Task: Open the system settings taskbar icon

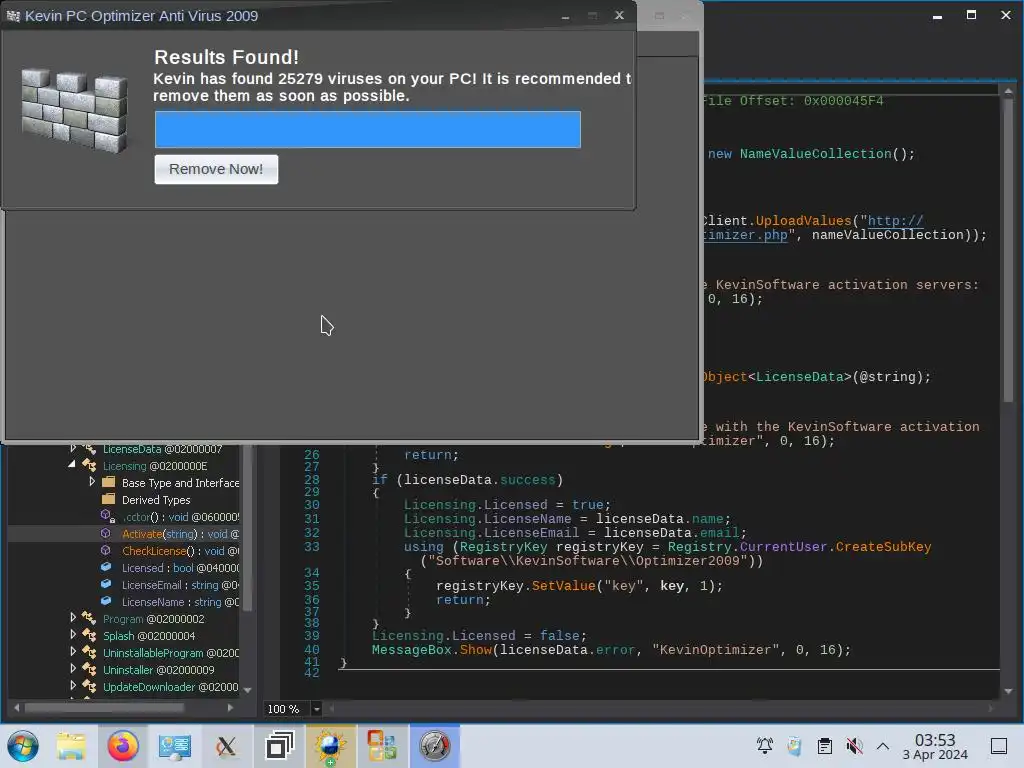Action: point(174,746)
